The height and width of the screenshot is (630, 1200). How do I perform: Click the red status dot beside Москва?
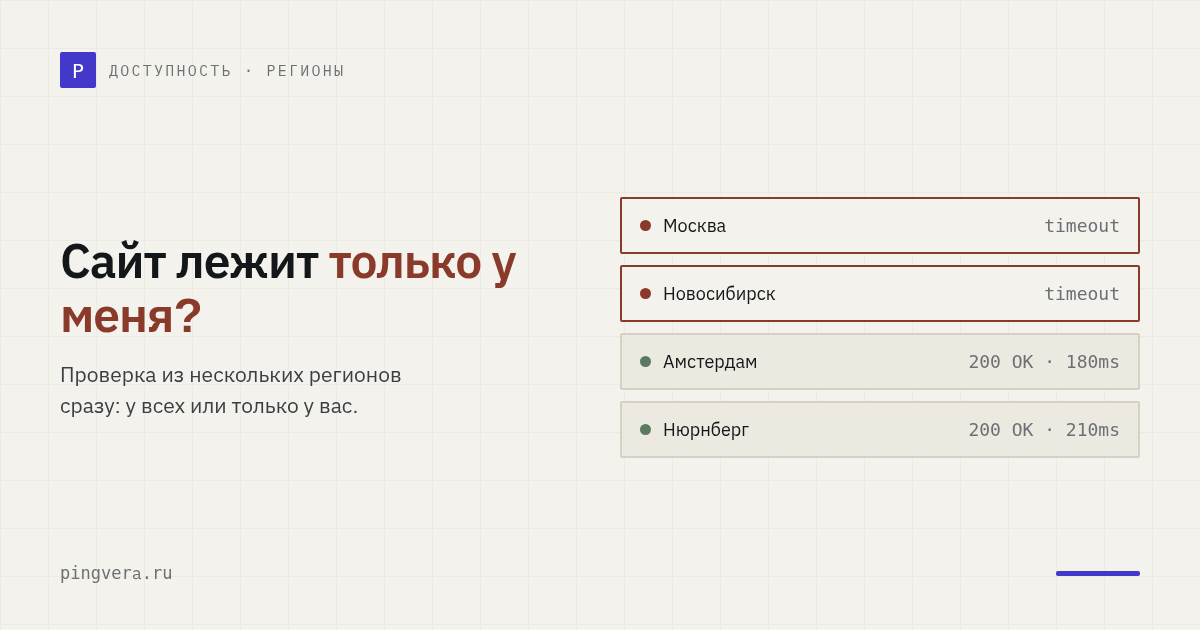(x=645, y=226)
